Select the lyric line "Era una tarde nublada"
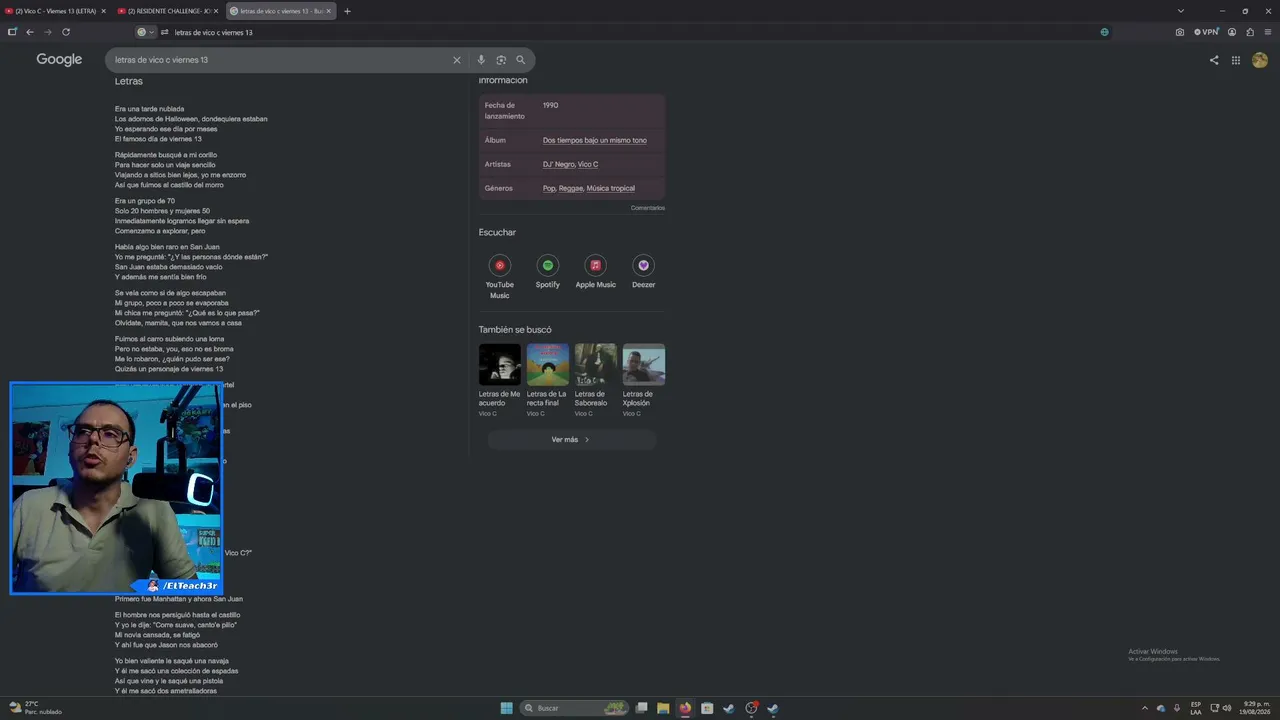This screenshot has height=720, width=1280. (150, 109)
